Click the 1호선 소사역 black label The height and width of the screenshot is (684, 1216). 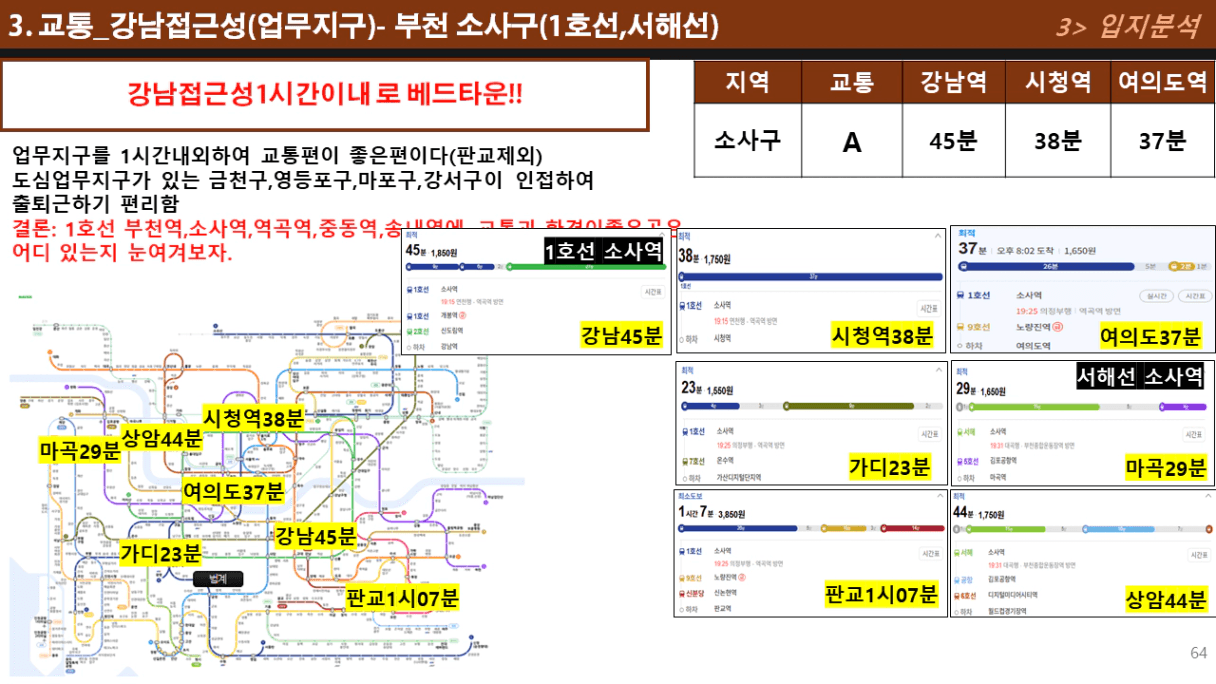pyautogui.click(x=605, y=251)
